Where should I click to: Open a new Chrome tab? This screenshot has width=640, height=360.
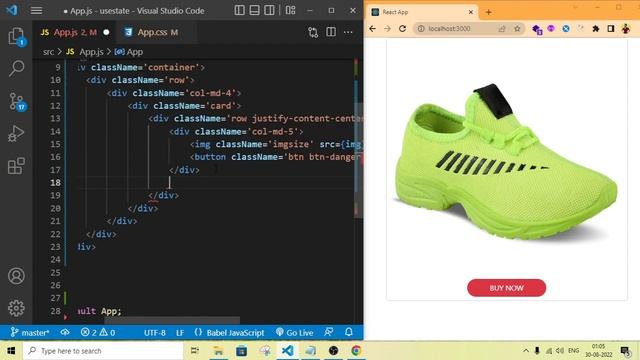point(488,12)
